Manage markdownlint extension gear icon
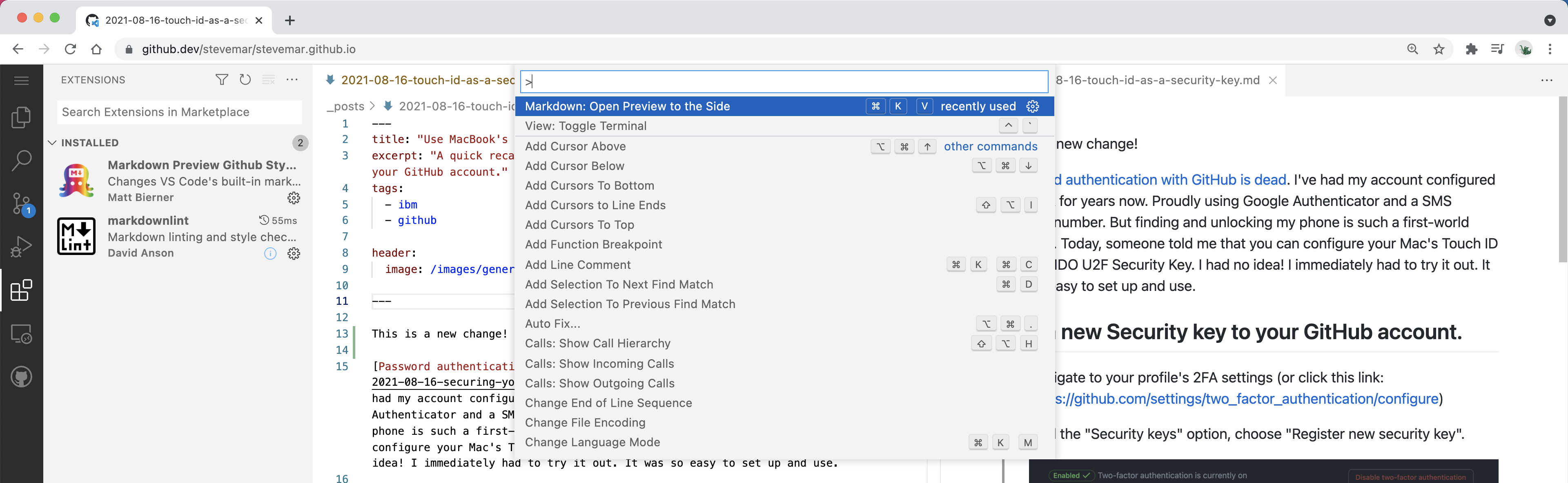This screenshot has height=483, width=1568. click(x=294, y=253)
